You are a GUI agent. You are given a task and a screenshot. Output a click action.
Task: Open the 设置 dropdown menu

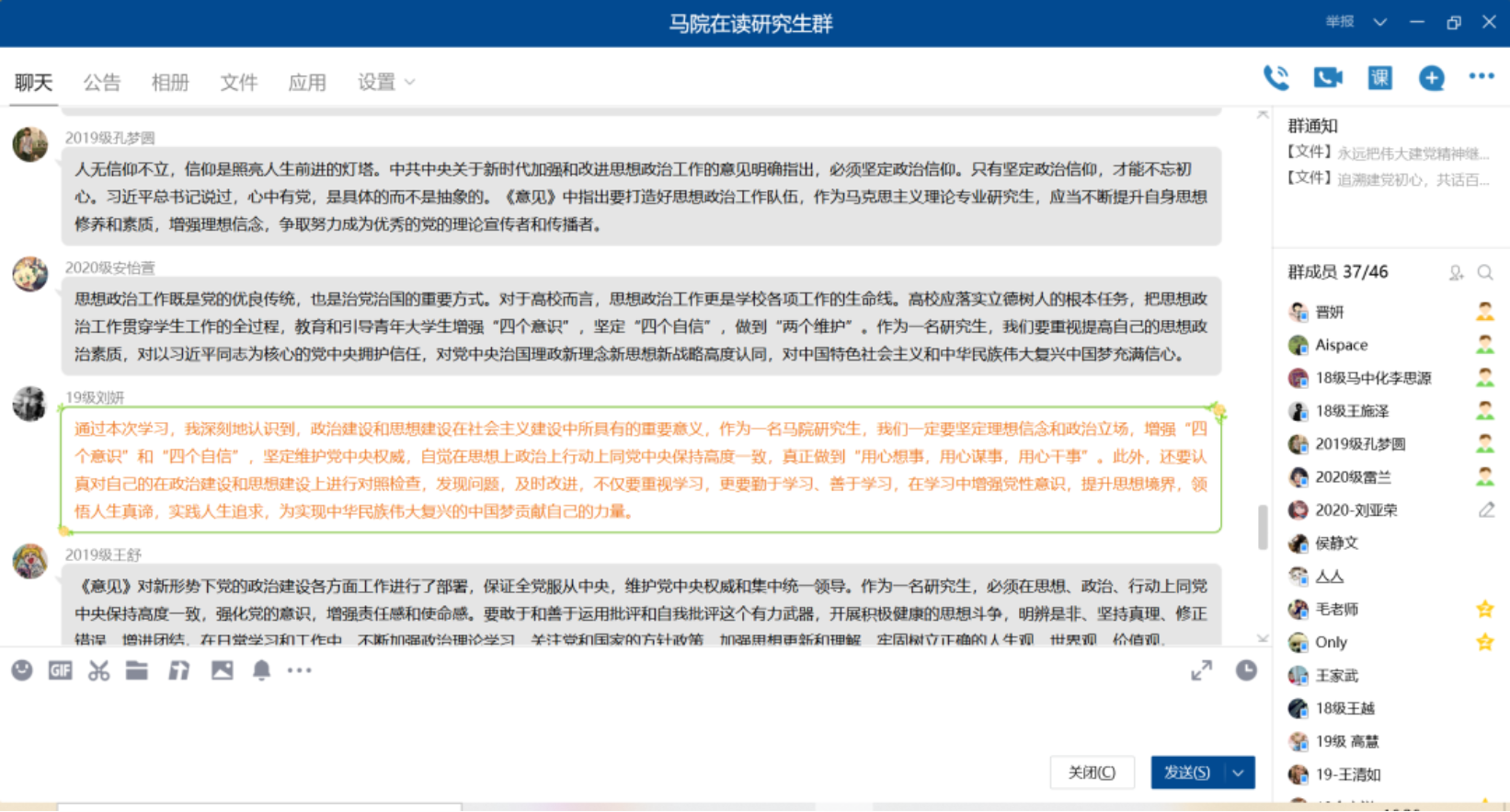[386, 83]
